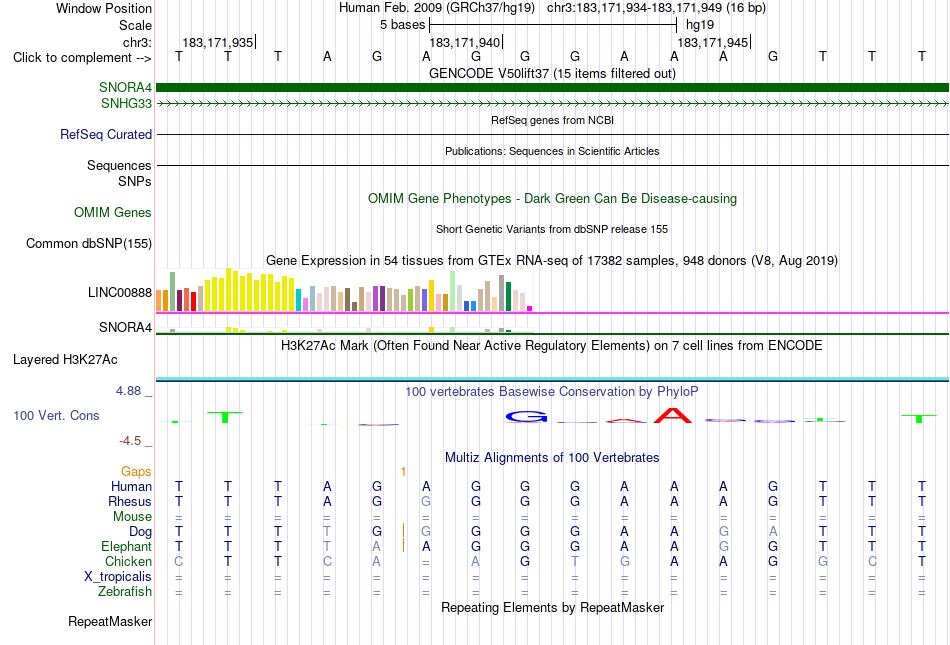The width and height of the screenshot is (950, 645).
Task: Click the Scale label
Action: pyautogui.click(x=135, y=25)
